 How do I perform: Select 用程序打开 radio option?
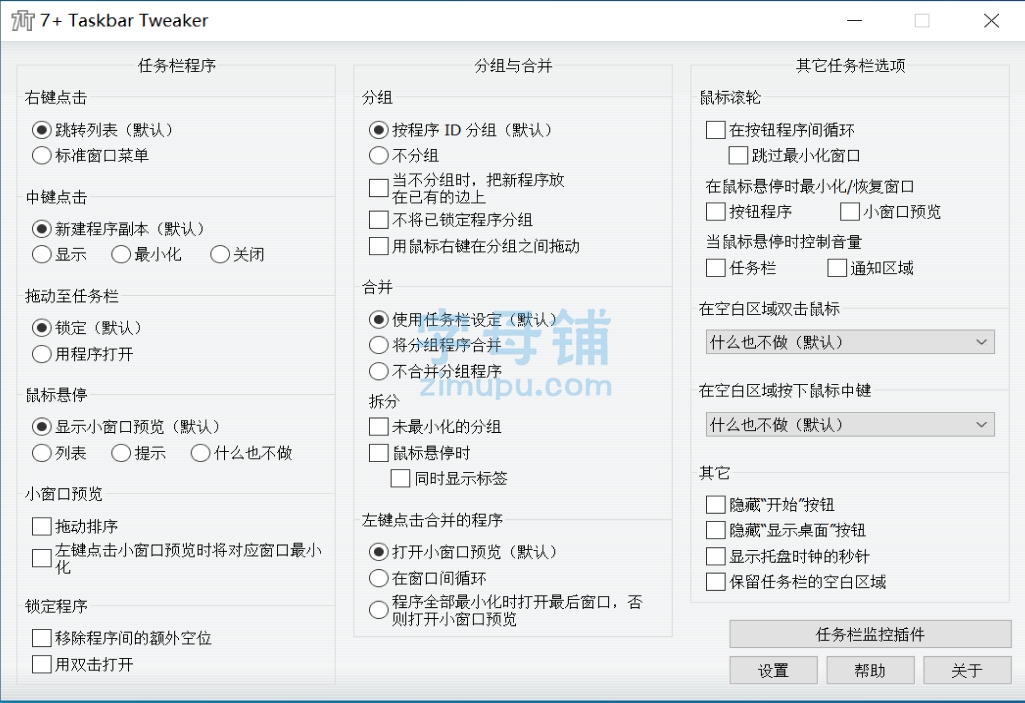click(41, 354)
